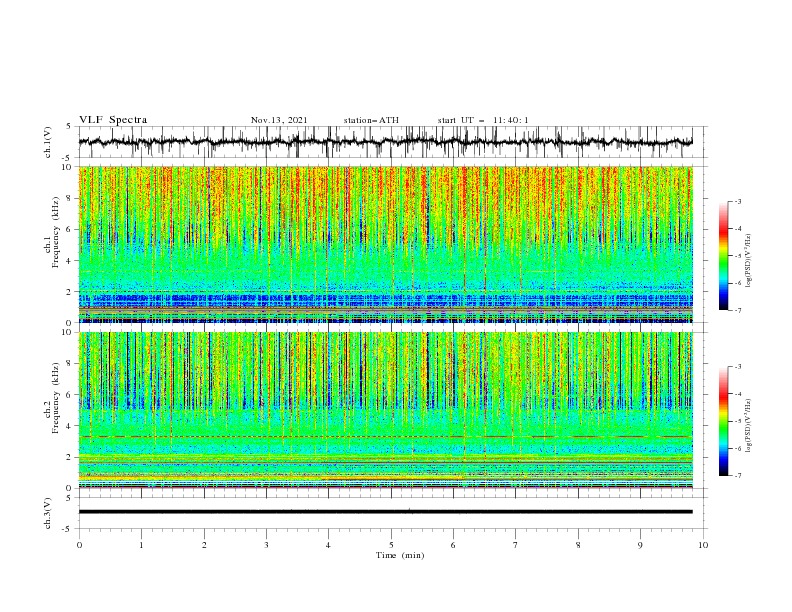Click the "station=ATH" header label
Viewport: 792px width, 612px height.
click(371, 120)
